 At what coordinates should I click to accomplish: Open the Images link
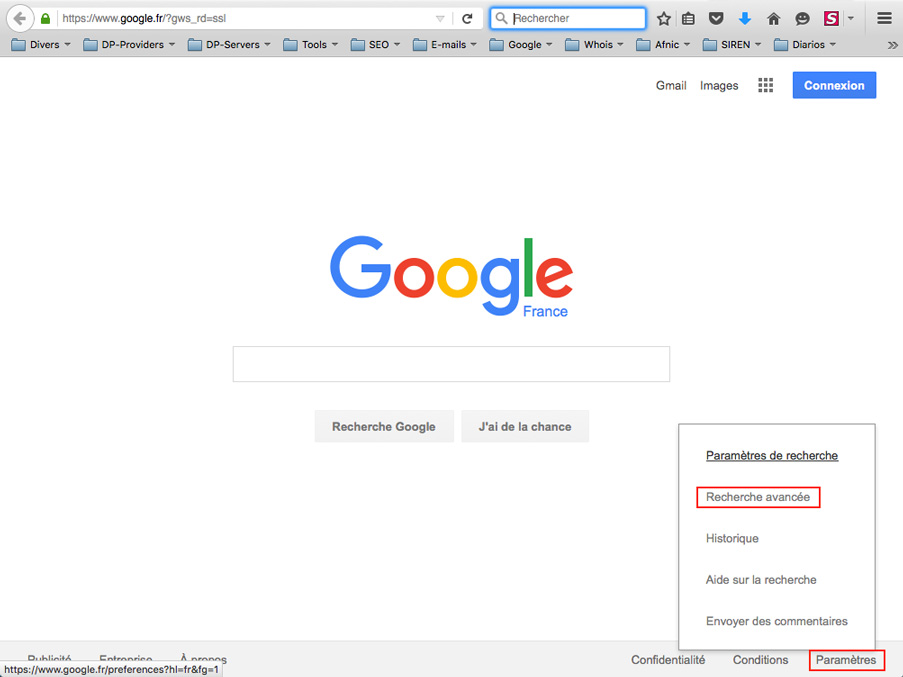(x=719, y=86)
